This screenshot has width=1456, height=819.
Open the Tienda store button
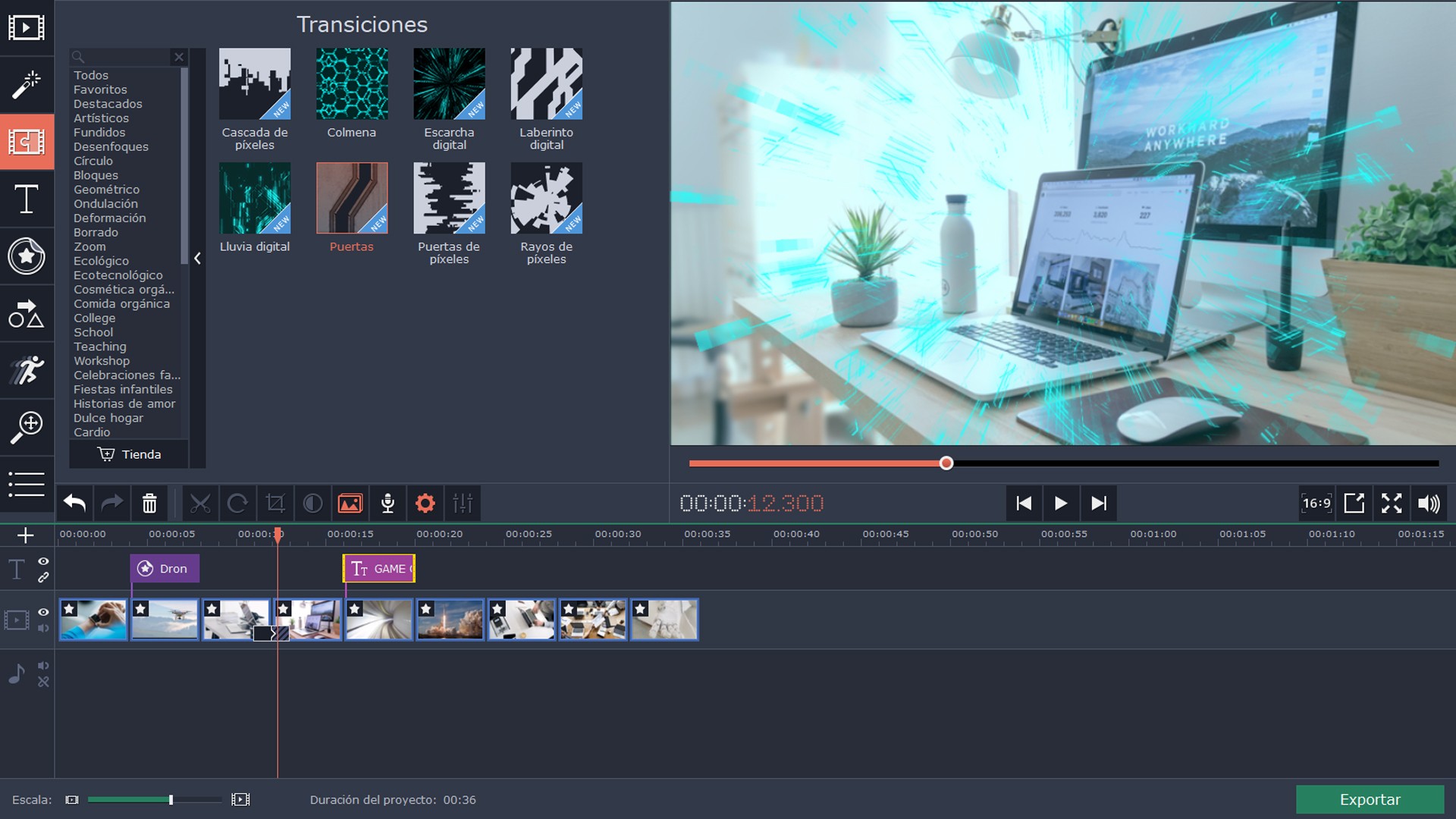[x=130, y=454]
